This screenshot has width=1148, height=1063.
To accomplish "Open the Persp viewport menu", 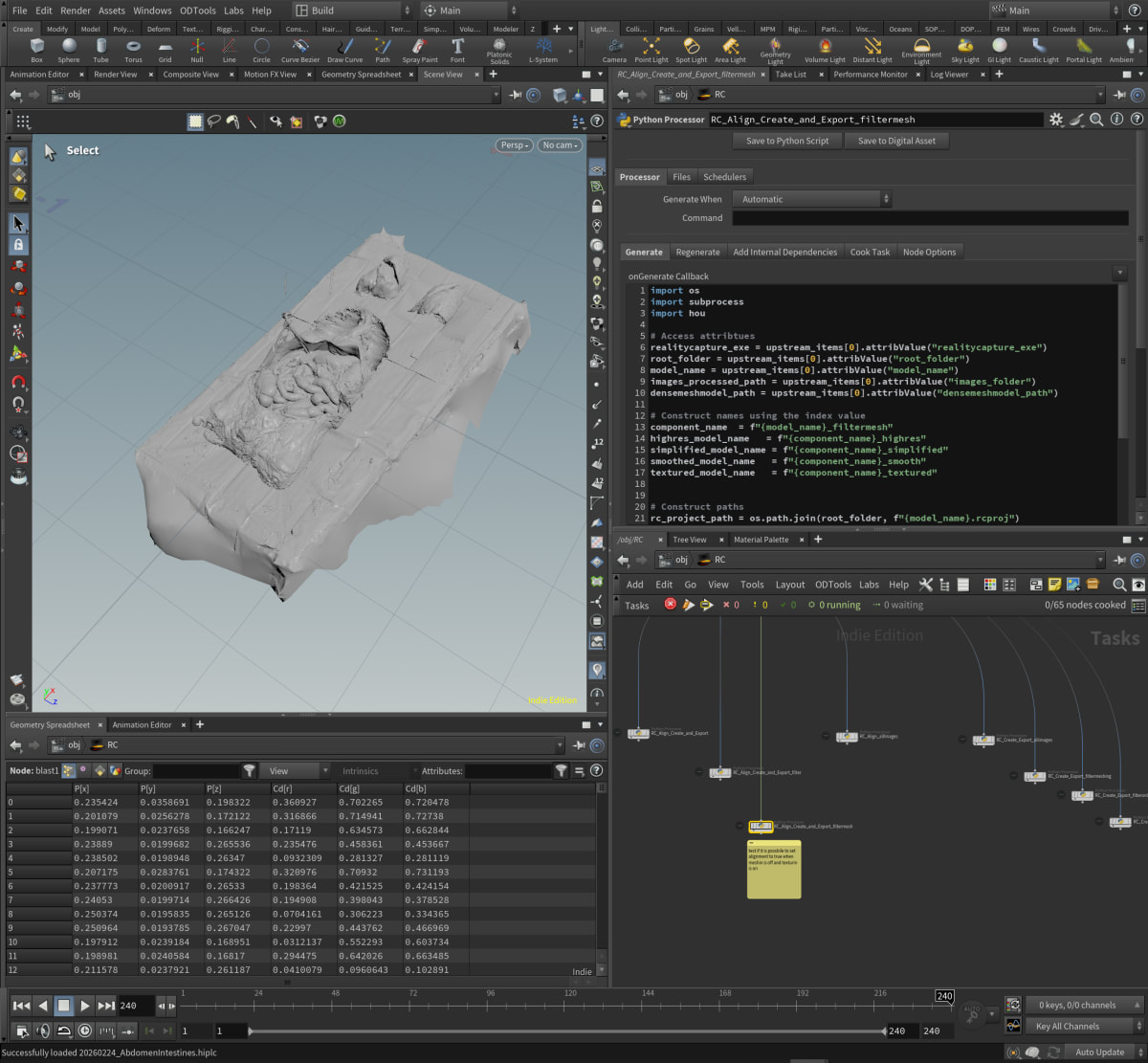I will [514, 145].
